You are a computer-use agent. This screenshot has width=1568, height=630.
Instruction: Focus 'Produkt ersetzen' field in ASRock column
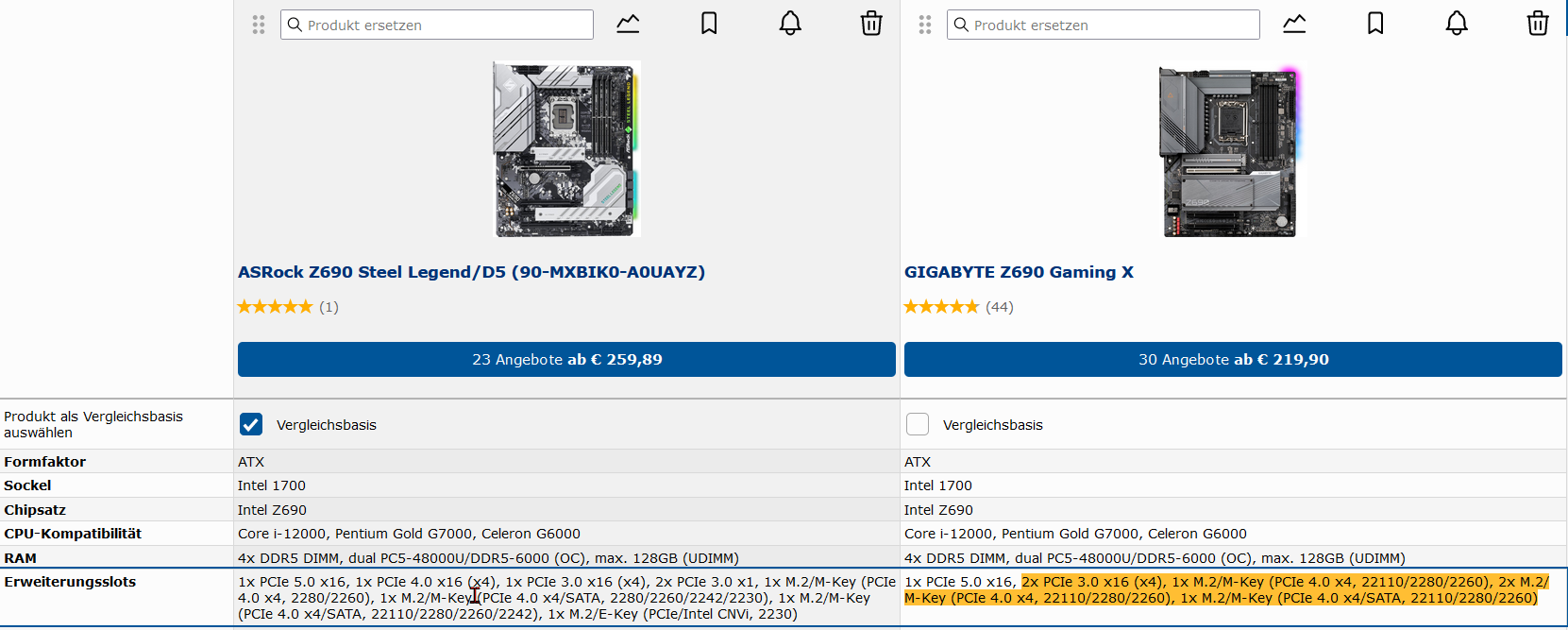tap(437, 25)
